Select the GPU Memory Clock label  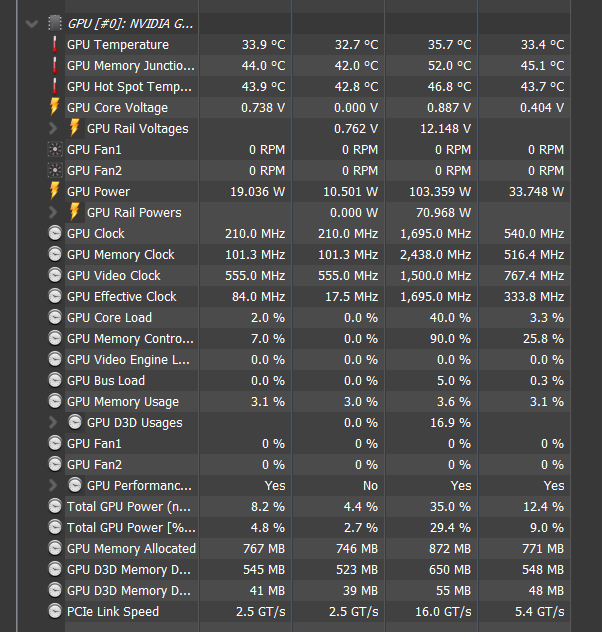pyautogui.click(x=120, y=255)
